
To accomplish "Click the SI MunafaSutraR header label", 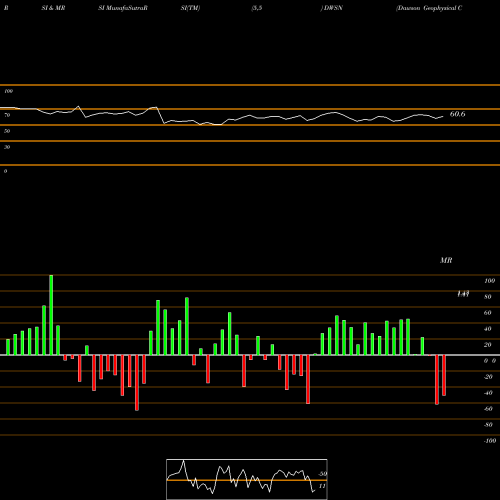I will [123, 8].
